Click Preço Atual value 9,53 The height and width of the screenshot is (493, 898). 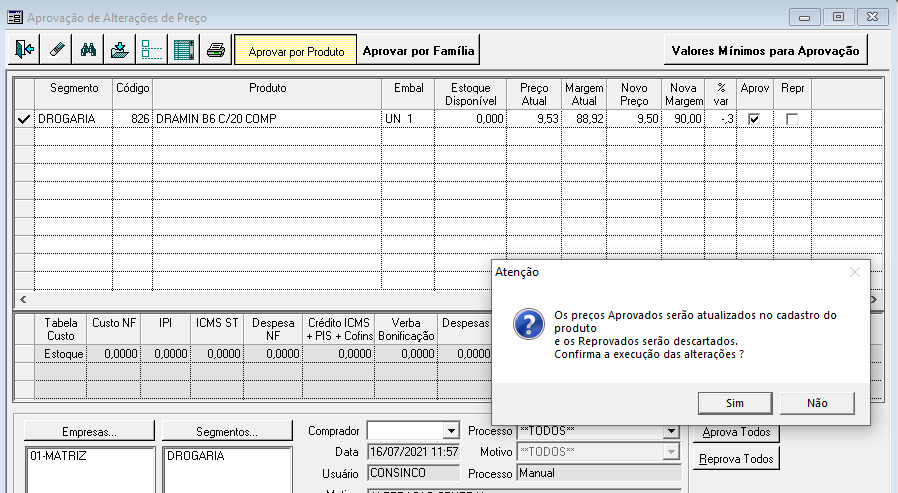coord(534,119)
